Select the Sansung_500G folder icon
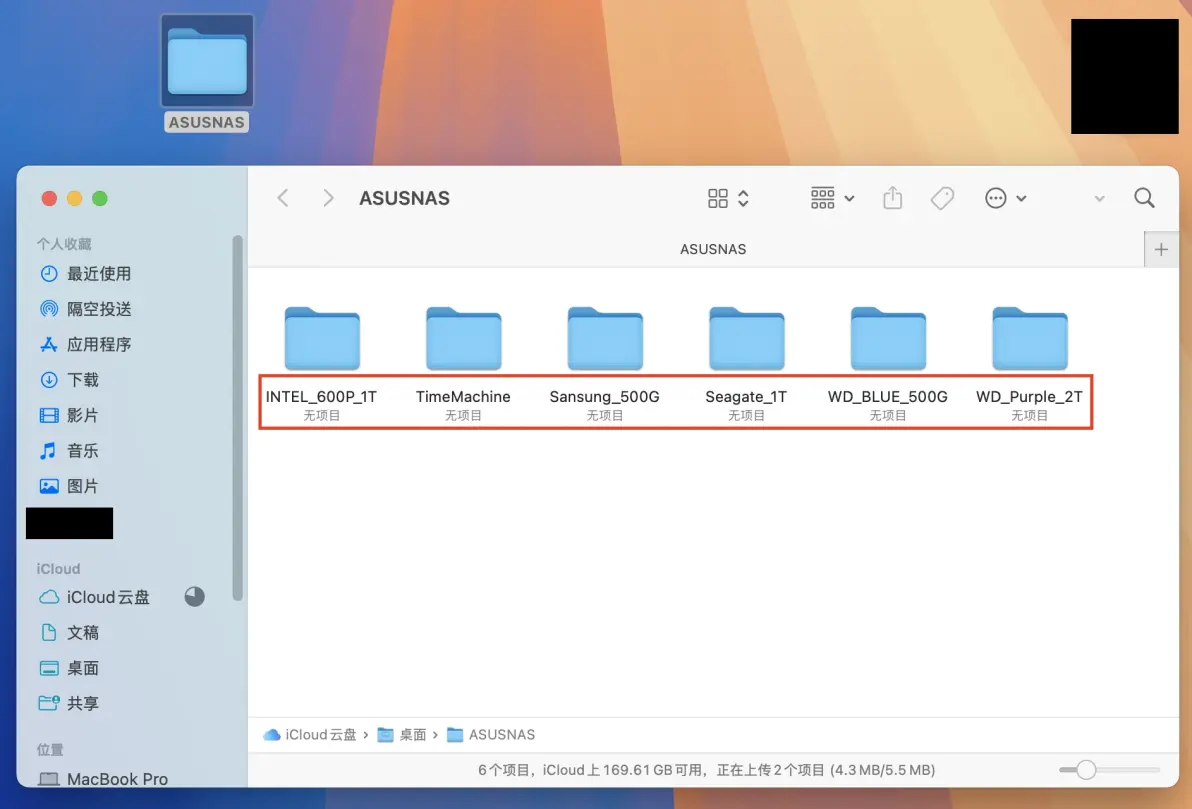Viewport: 1192px width, 809px height. tap(605, 338)
